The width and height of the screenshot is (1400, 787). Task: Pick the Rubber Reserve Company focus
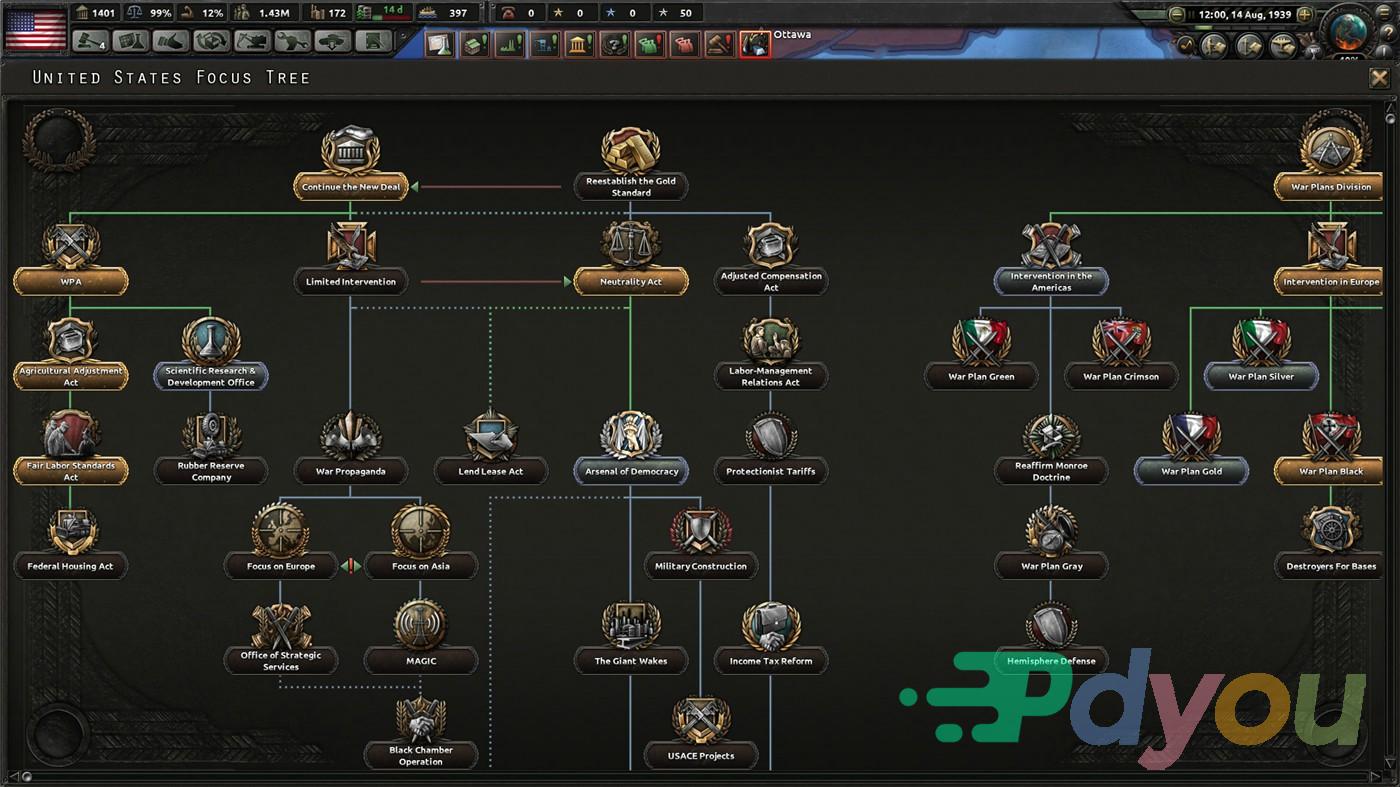(x=210, y=448)
